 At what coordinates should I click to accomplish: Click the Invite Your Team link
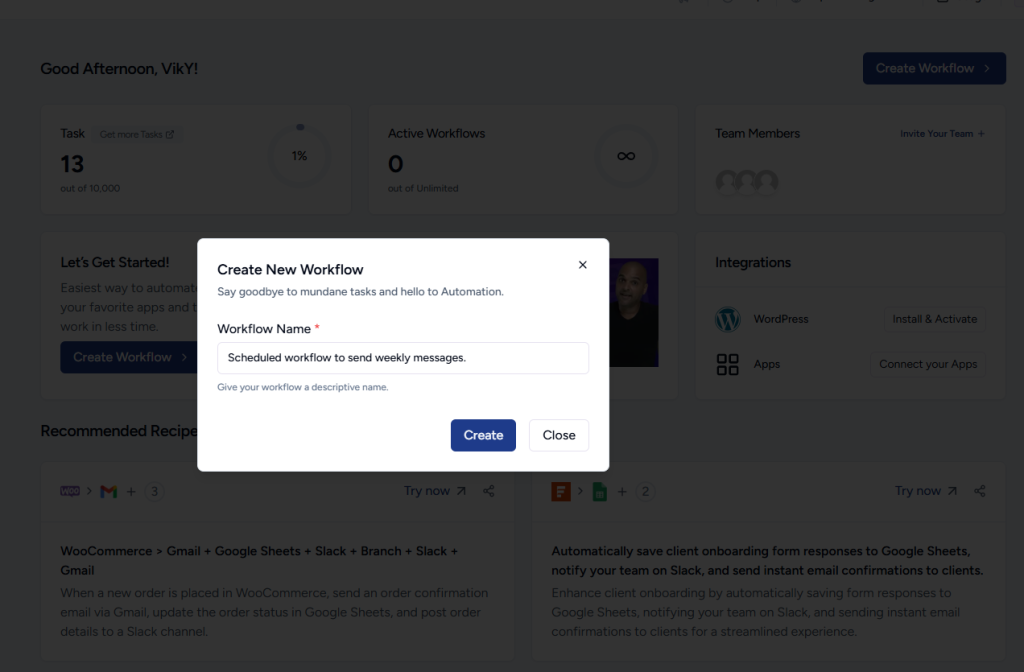point(941,133)
